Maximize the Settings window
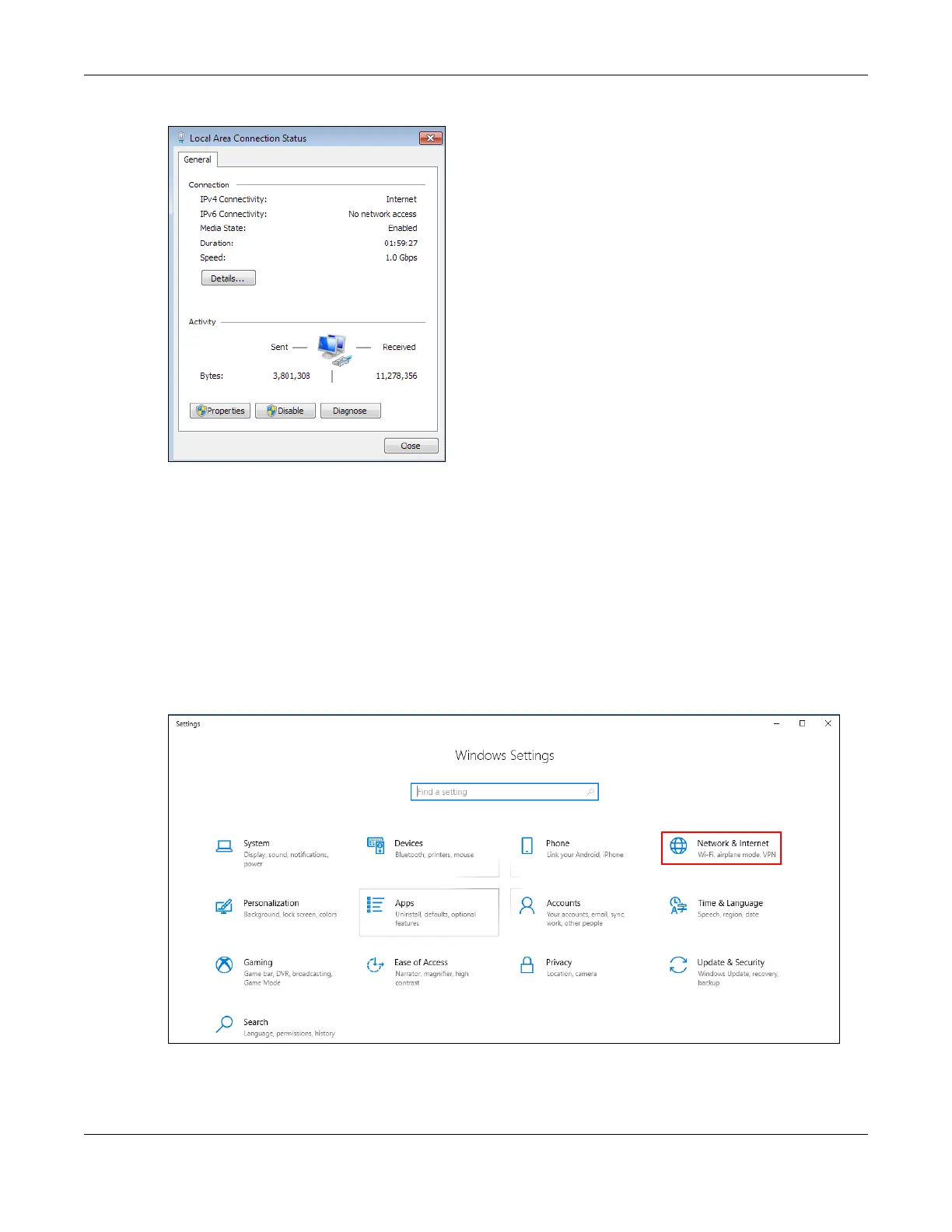 (x=802, y=723)
